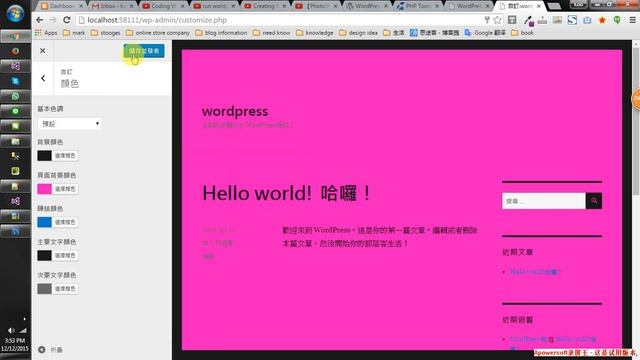This screenshot has width=640, height=360.
Task: Click the camera screenshot extension icon
Action: pyautogui.click(x=587, y=20)
